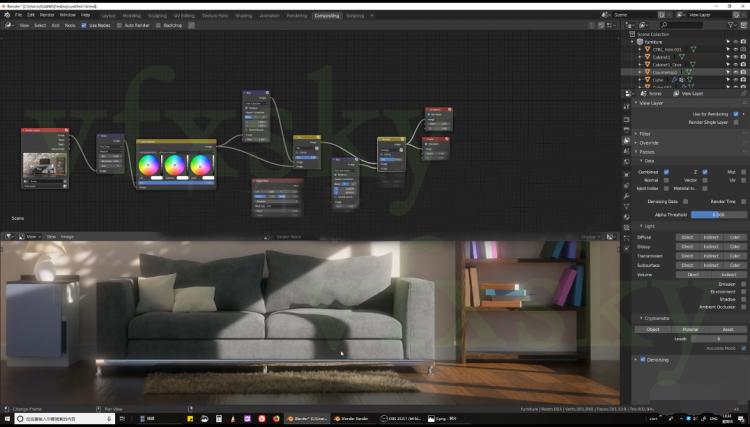Viewport: 750px width, 427px height.
Task: Switch to the Layout workspace tab
Action: pos(109,16)
